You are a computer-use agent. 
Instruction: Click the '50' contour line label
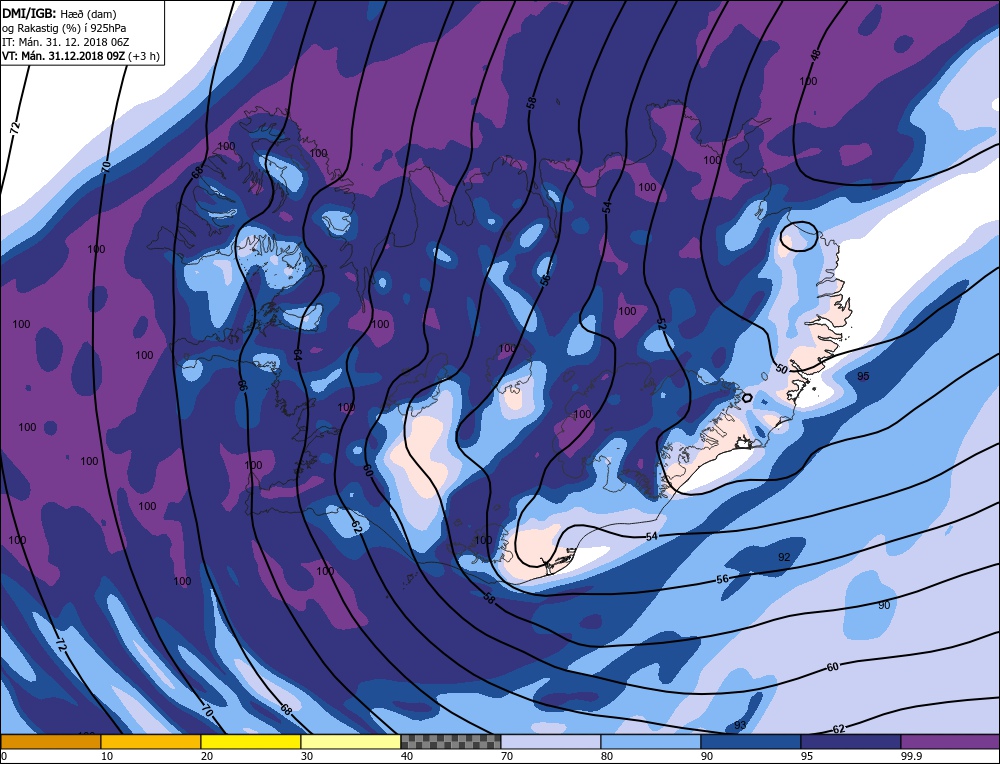pos(782,369)
